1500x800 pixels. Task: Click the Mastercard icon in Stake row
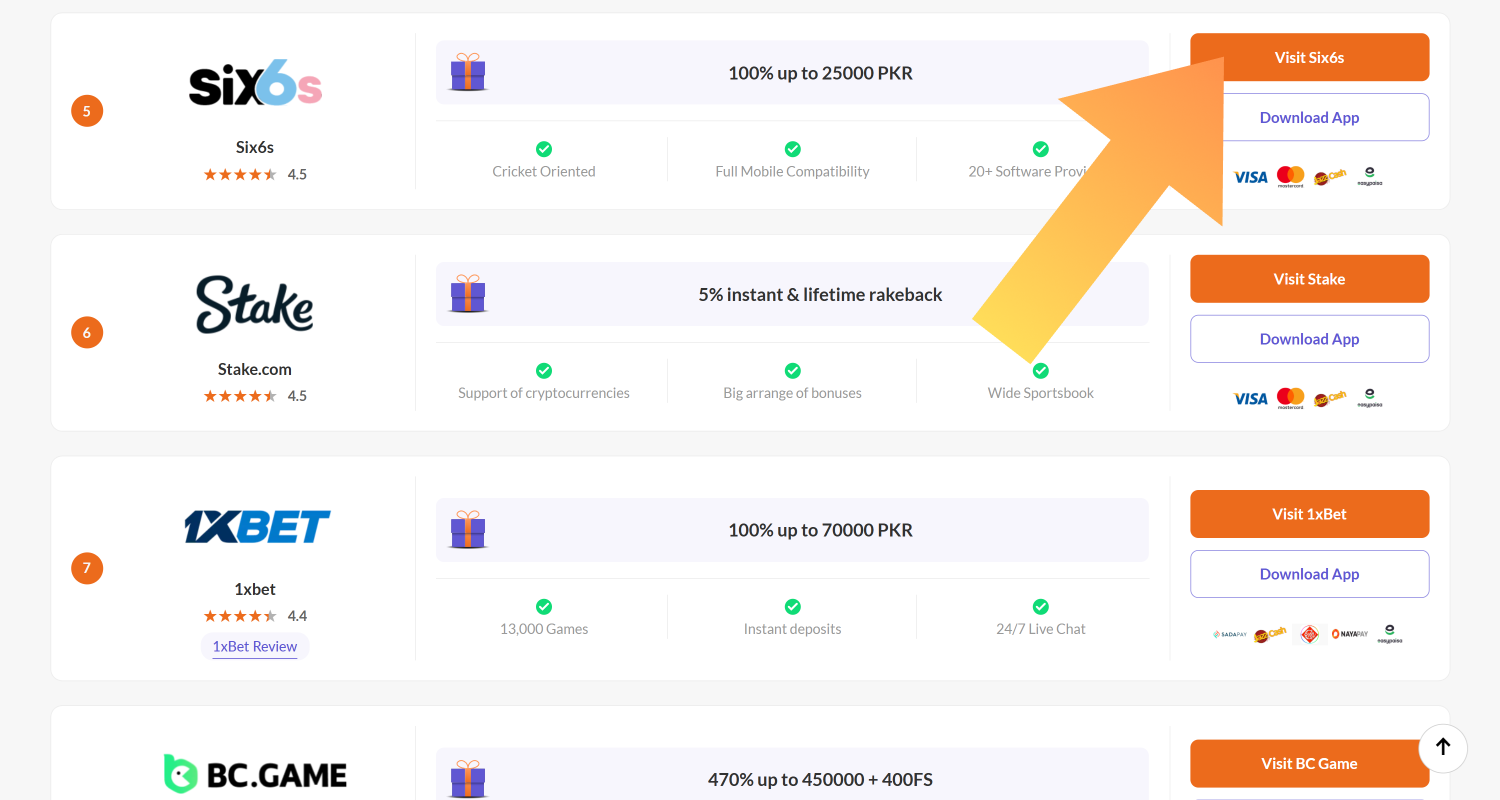(x=1291, y=398)
